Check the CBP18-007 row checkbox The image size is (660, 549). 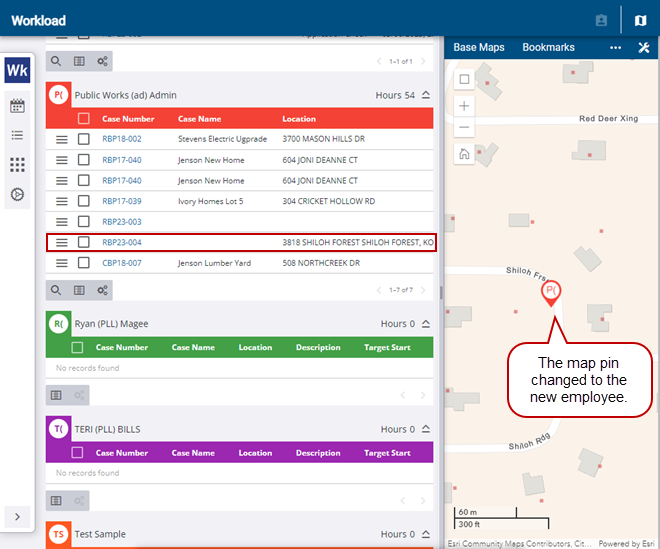tap(84, 263)
